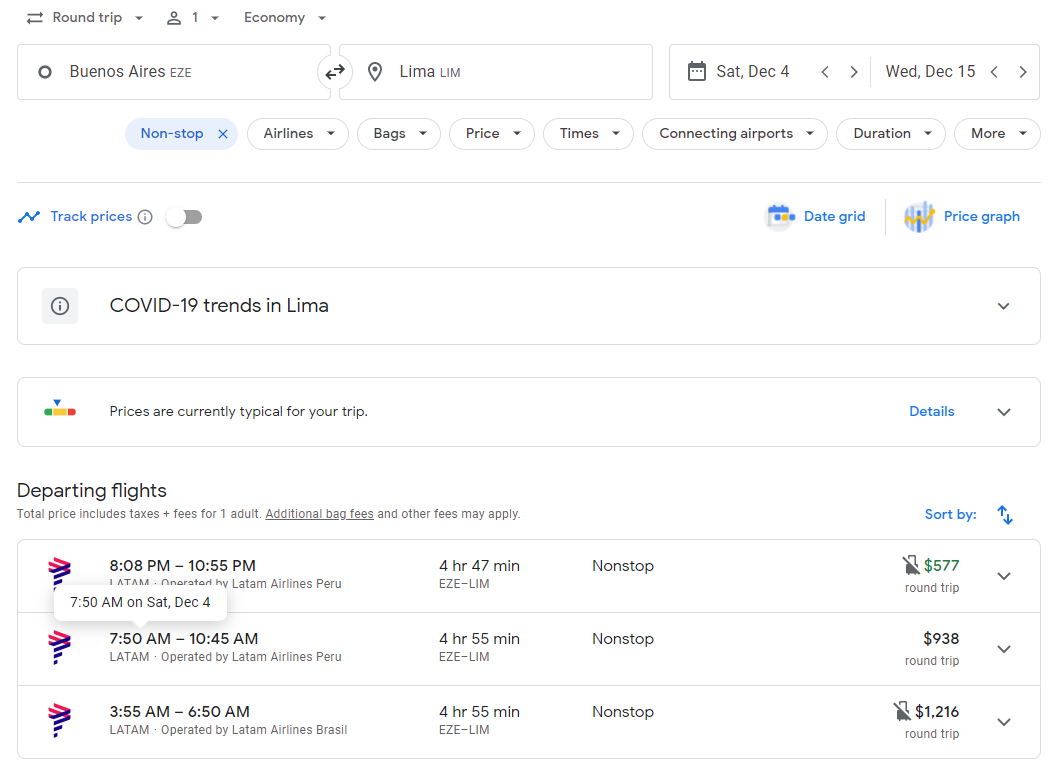
Task: Edit the Lima LIM destination field
Action: tap(496, 72)
